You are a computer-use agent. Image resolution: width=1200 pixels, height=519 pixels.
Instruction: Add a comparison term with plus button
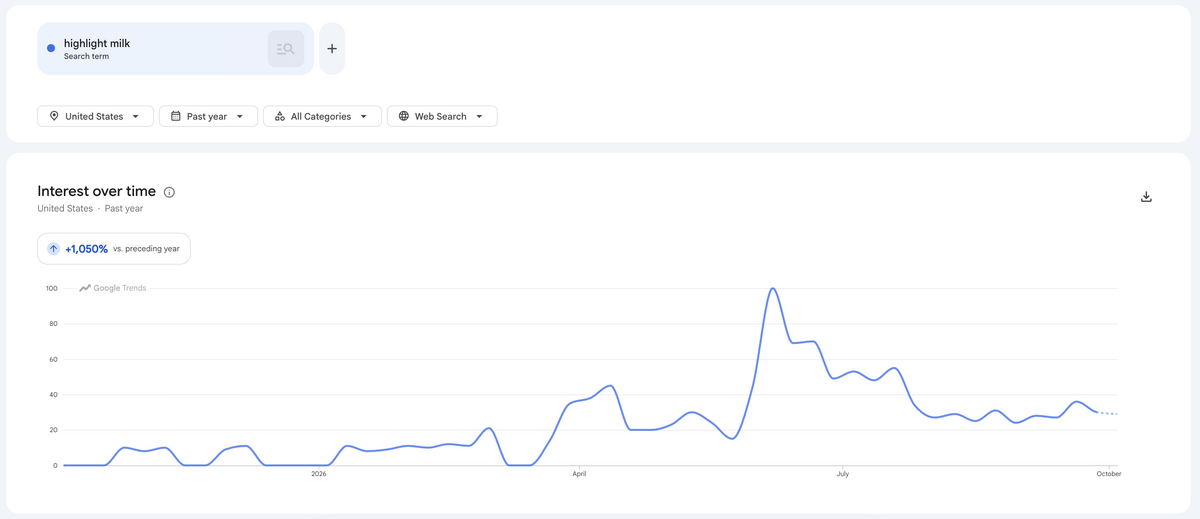pyautogui.click(x=332, y=49)
